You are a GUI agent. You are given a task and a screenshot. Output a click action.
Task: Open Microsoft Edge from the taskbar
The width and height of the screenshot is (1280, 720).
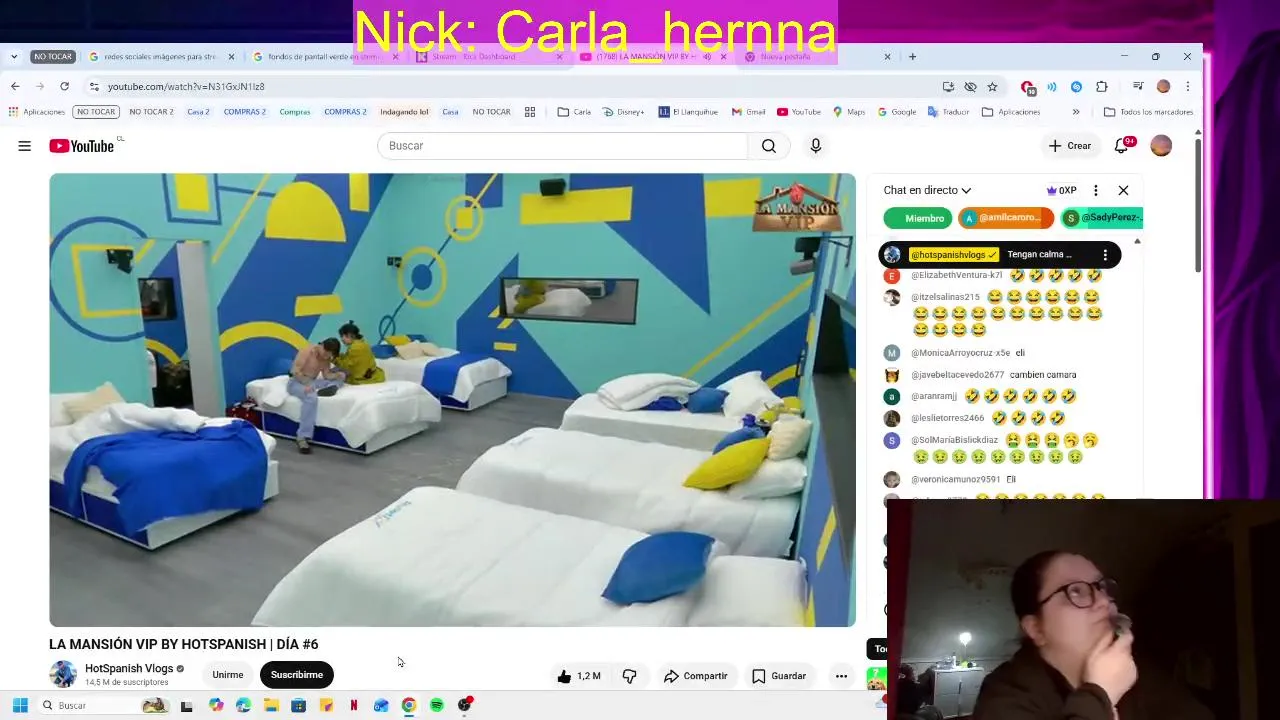243,705
